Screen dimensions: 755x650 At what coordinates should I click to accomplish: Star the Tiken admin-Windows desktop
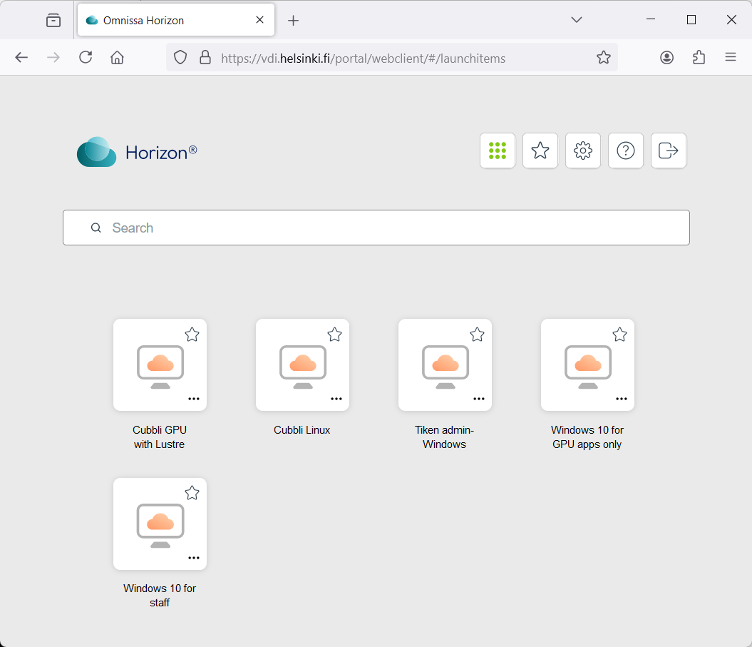(479, 335)
